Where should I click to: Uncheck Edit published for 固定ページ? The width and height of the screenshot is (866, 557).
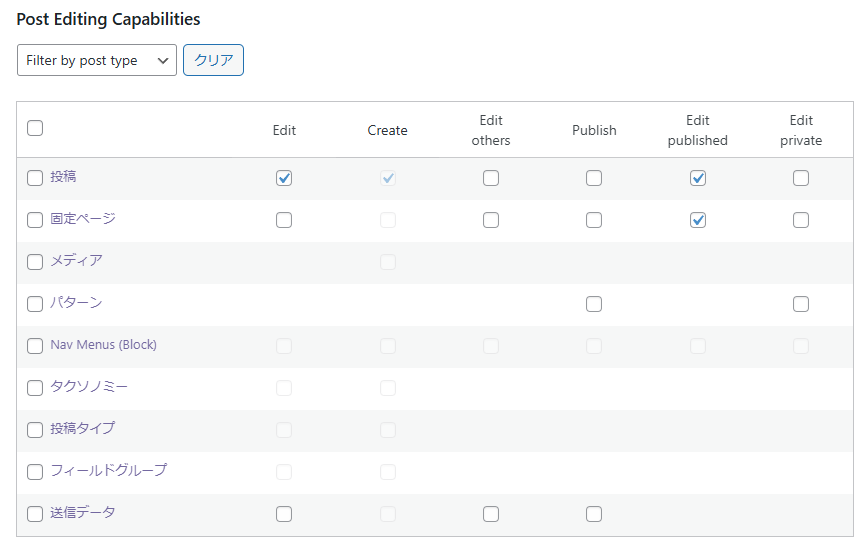pyautogui.click(x=698, y=220)
